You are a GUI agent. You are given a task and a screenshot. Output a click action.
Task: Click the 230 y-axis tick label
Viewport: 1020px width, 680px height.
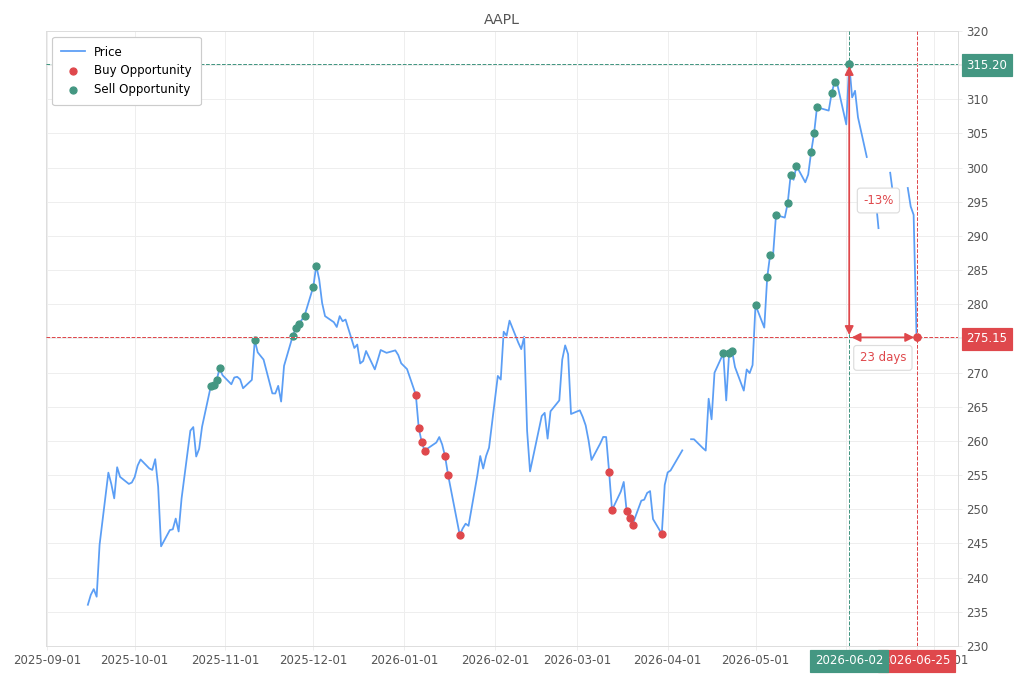977,647
